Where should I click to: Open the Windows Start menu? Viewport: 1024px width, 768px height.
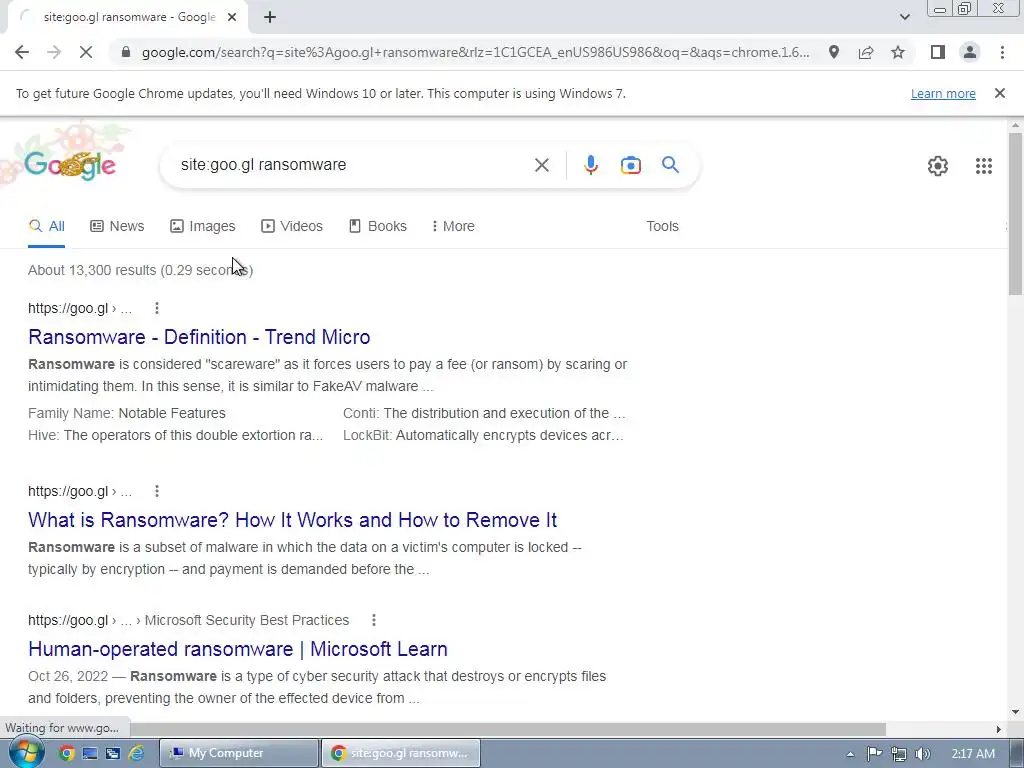(x=25, y=753)
